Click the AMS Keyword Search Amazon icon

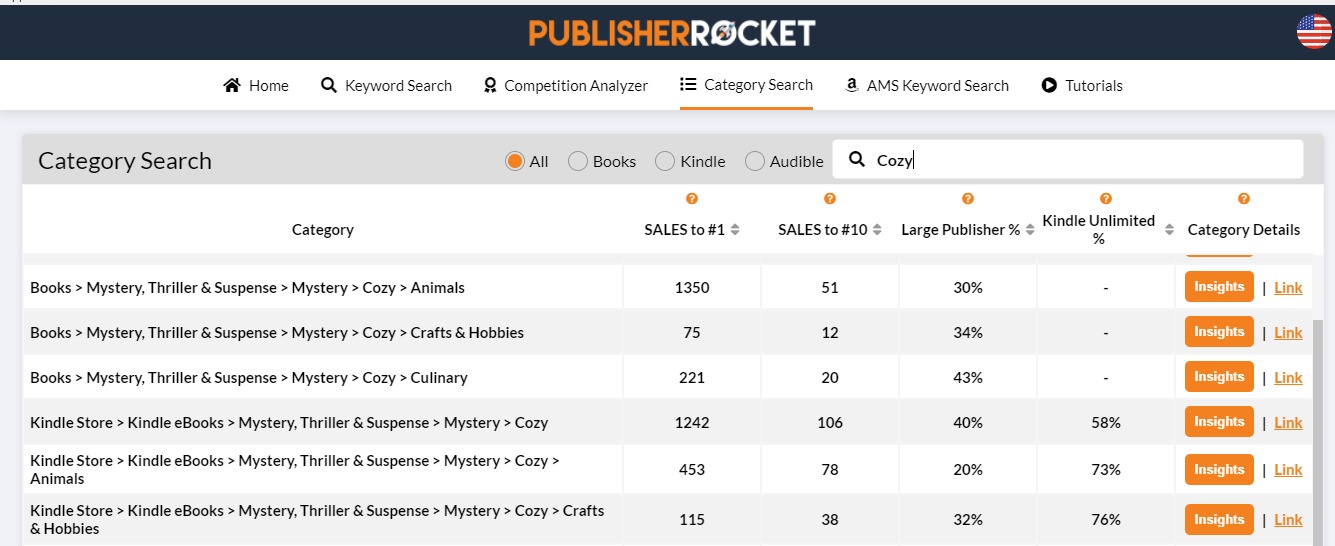click(x=852, y=85)
